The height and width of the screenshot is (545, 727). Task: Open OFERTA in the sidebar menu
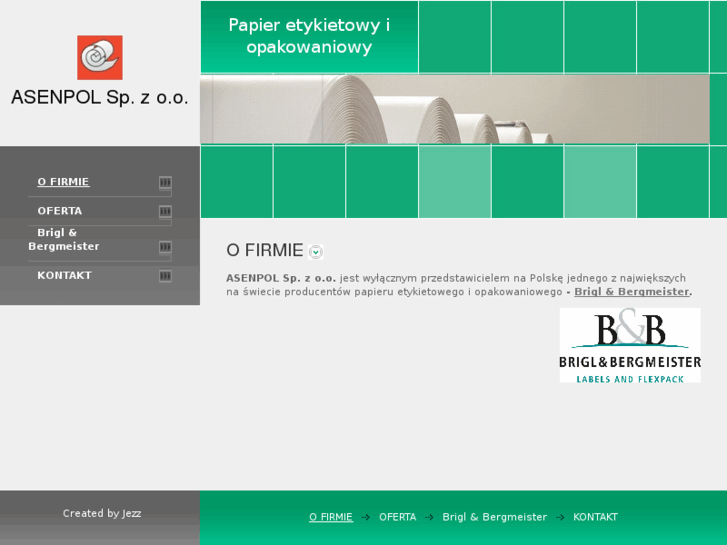coord(60,211)
